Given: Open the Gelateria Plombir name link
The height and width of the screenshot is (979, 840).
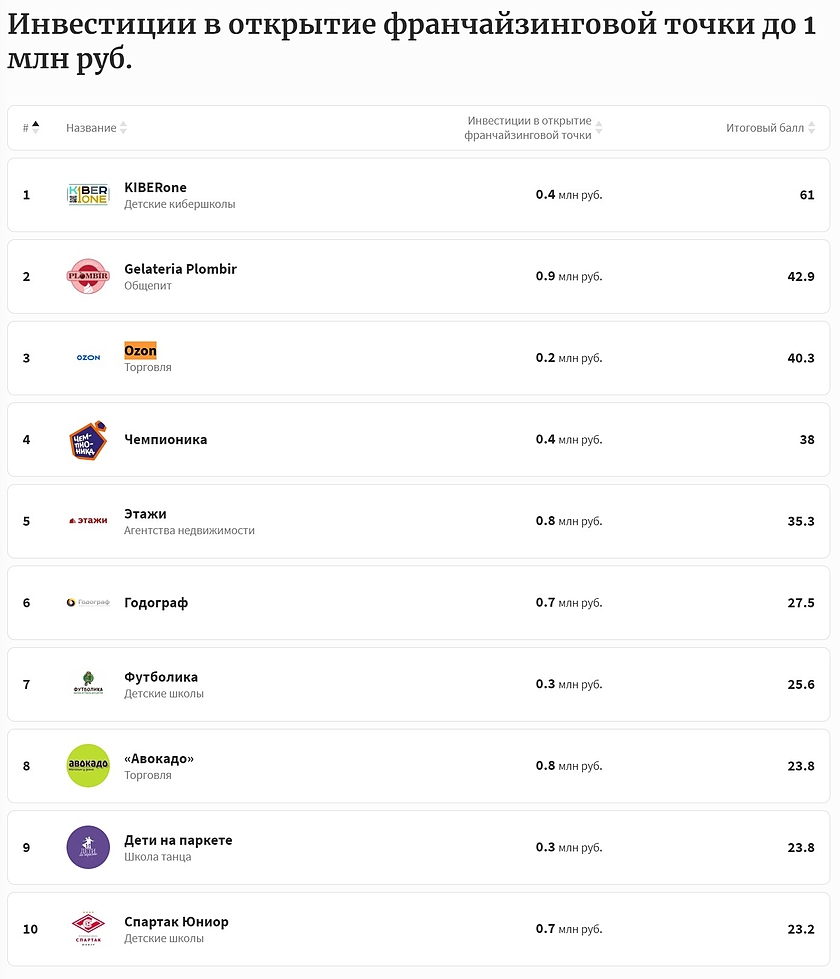Looking at the screenshot, I should point(180,269).
